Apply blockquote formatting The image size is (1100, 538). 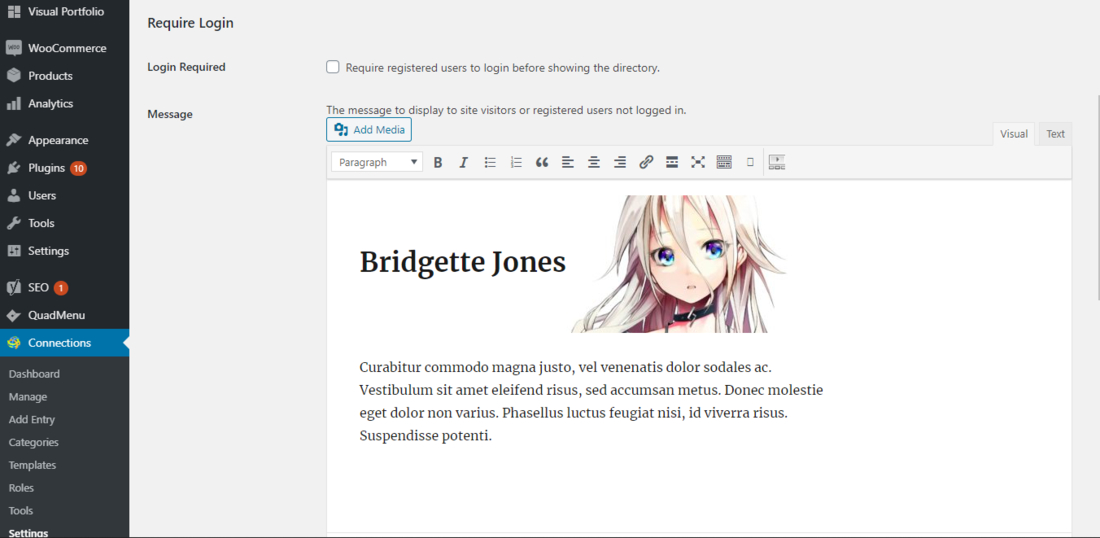point(542,162)
